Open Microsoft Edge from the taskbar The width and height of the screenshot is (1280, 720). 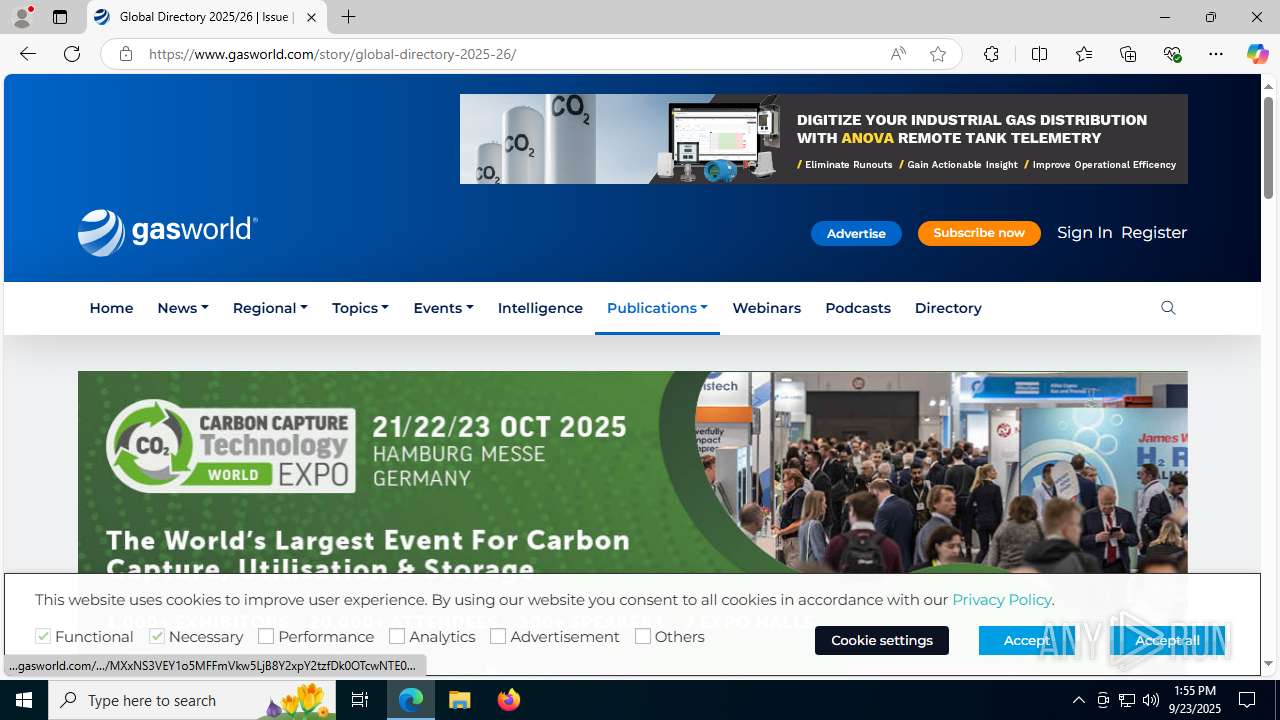[x=412, y=700]
